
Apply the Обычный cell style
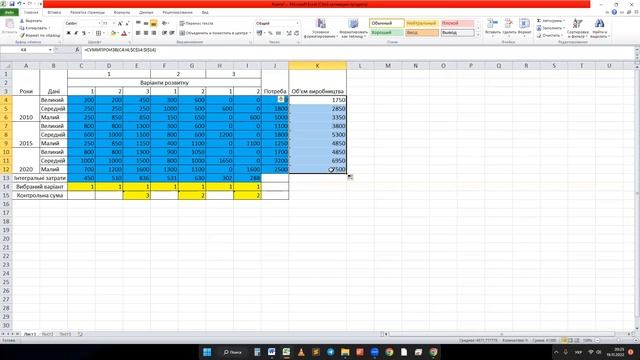[x=387, y=23]
